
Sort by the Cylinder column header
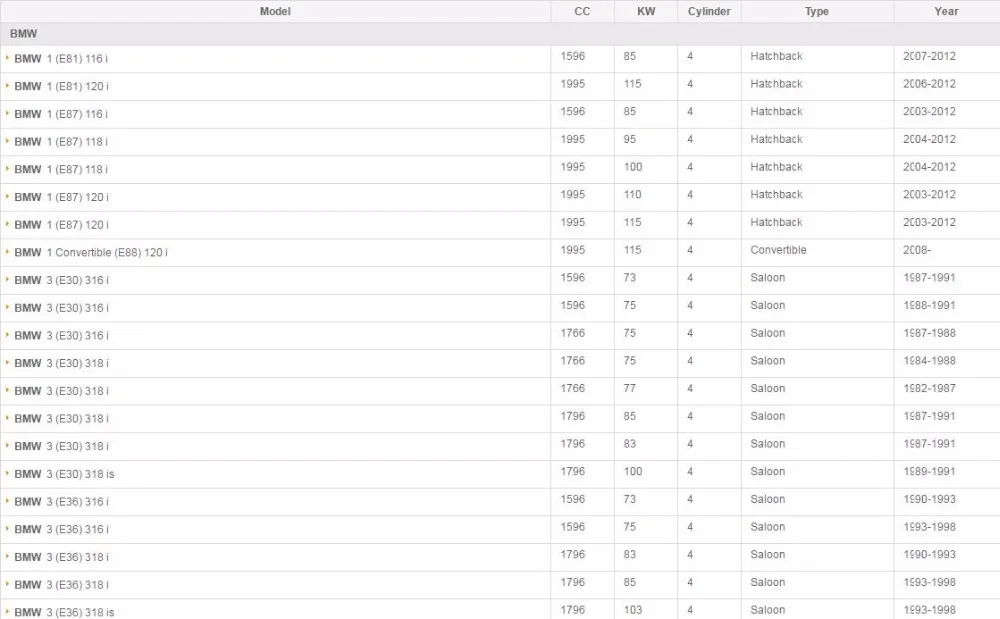tap(709, 11)
